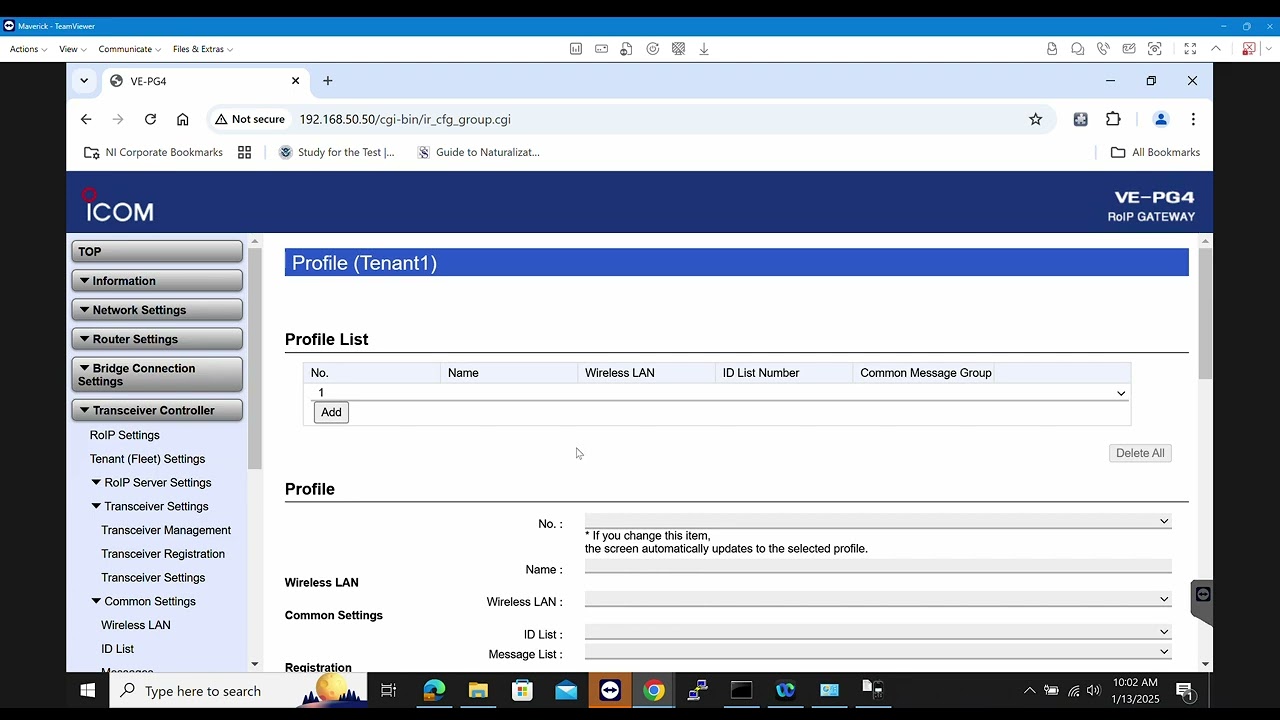Show hidden system tray icons
Screen dimensions: 1280x720
(1029, 690)
